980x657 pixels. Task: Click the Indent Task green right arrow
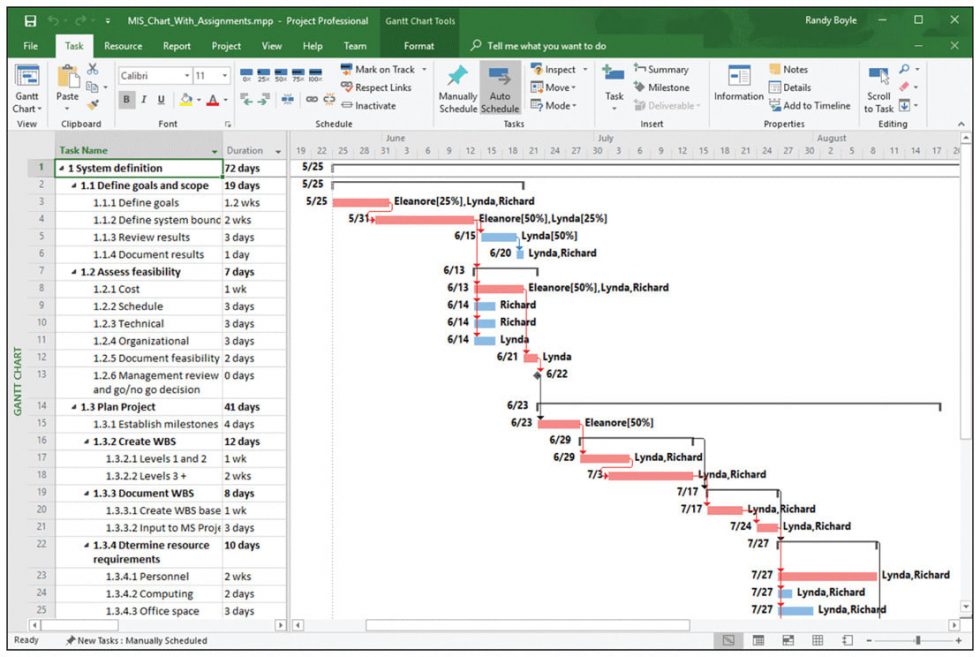pos(264,99)
